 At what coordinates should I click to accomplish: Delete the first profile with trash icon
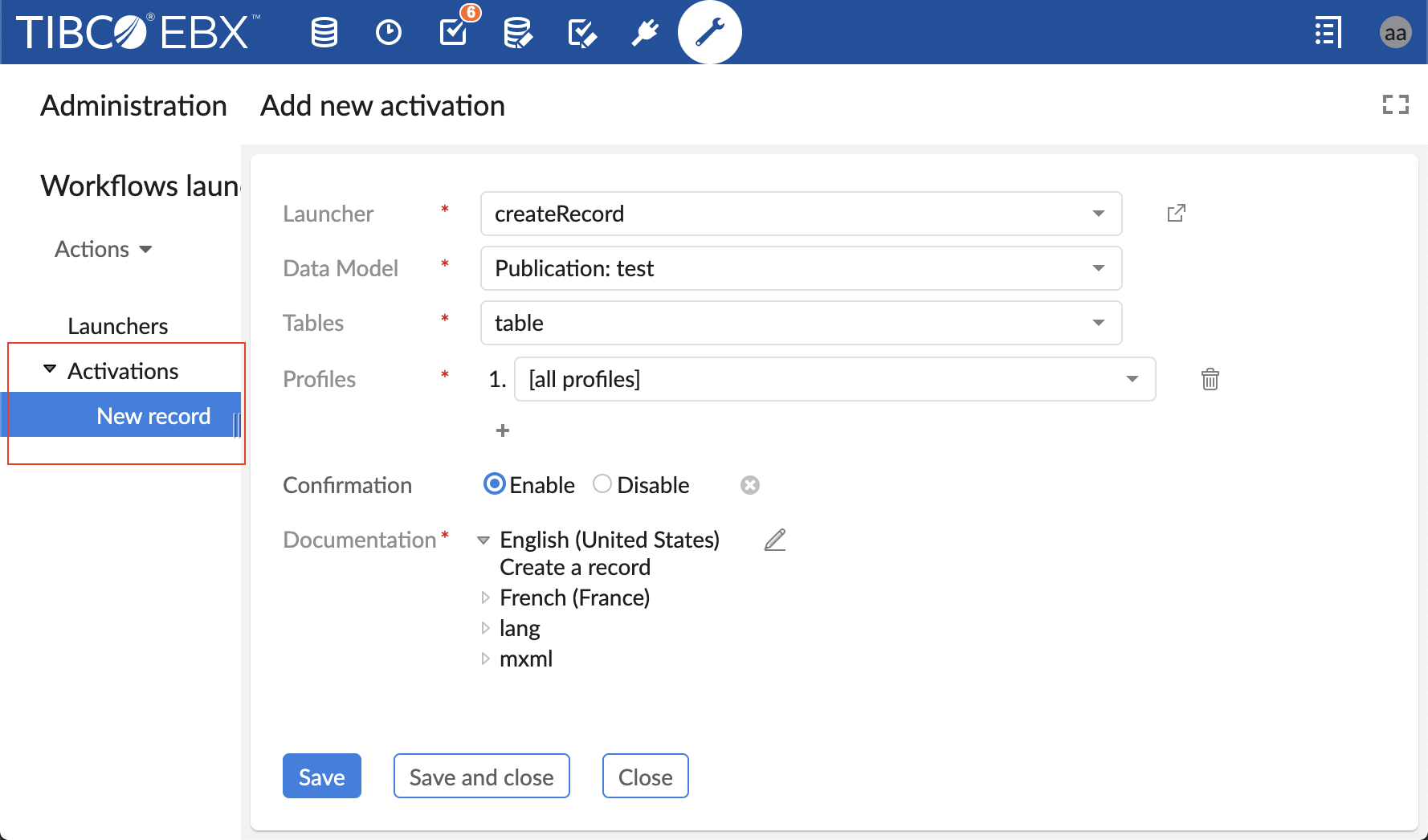coord(1210,379)
